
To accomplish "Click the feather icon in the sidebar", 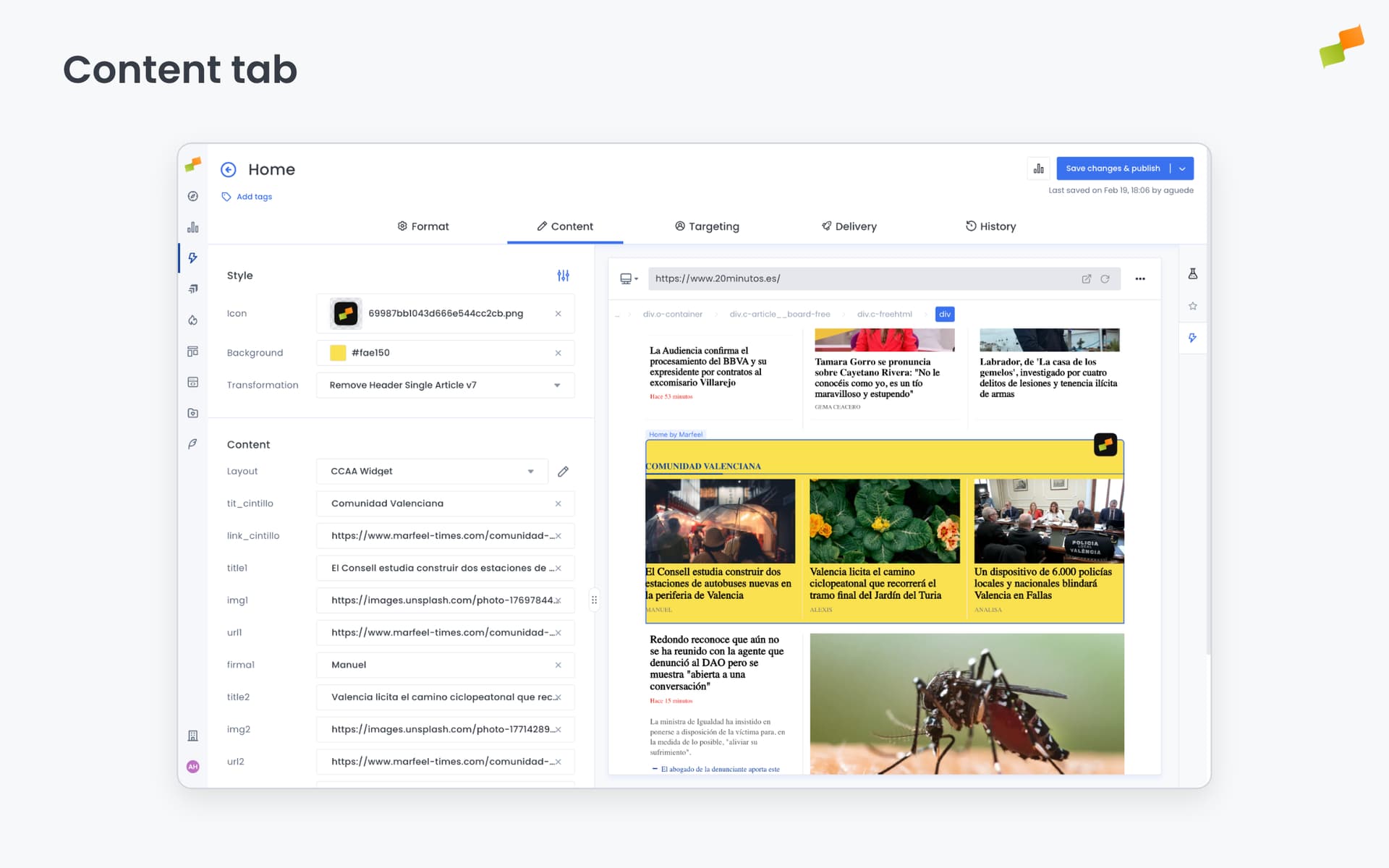I will coord(192,444).
